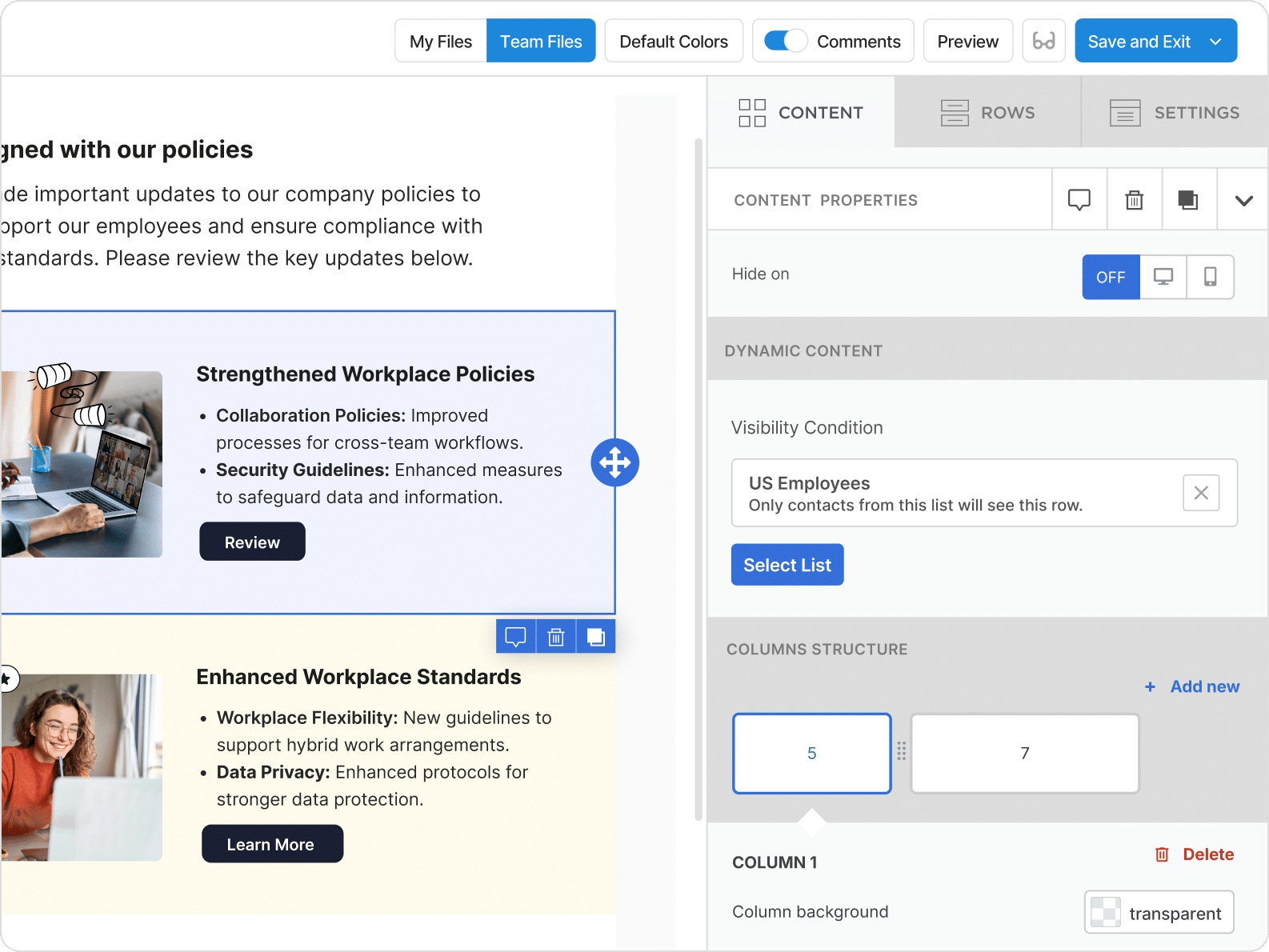Image resolution: width=1269 pixels, height=952 pixels.
Task: Remove the US Employees visibility condition
Action: pyautogui.click(x=1200, y=493)
